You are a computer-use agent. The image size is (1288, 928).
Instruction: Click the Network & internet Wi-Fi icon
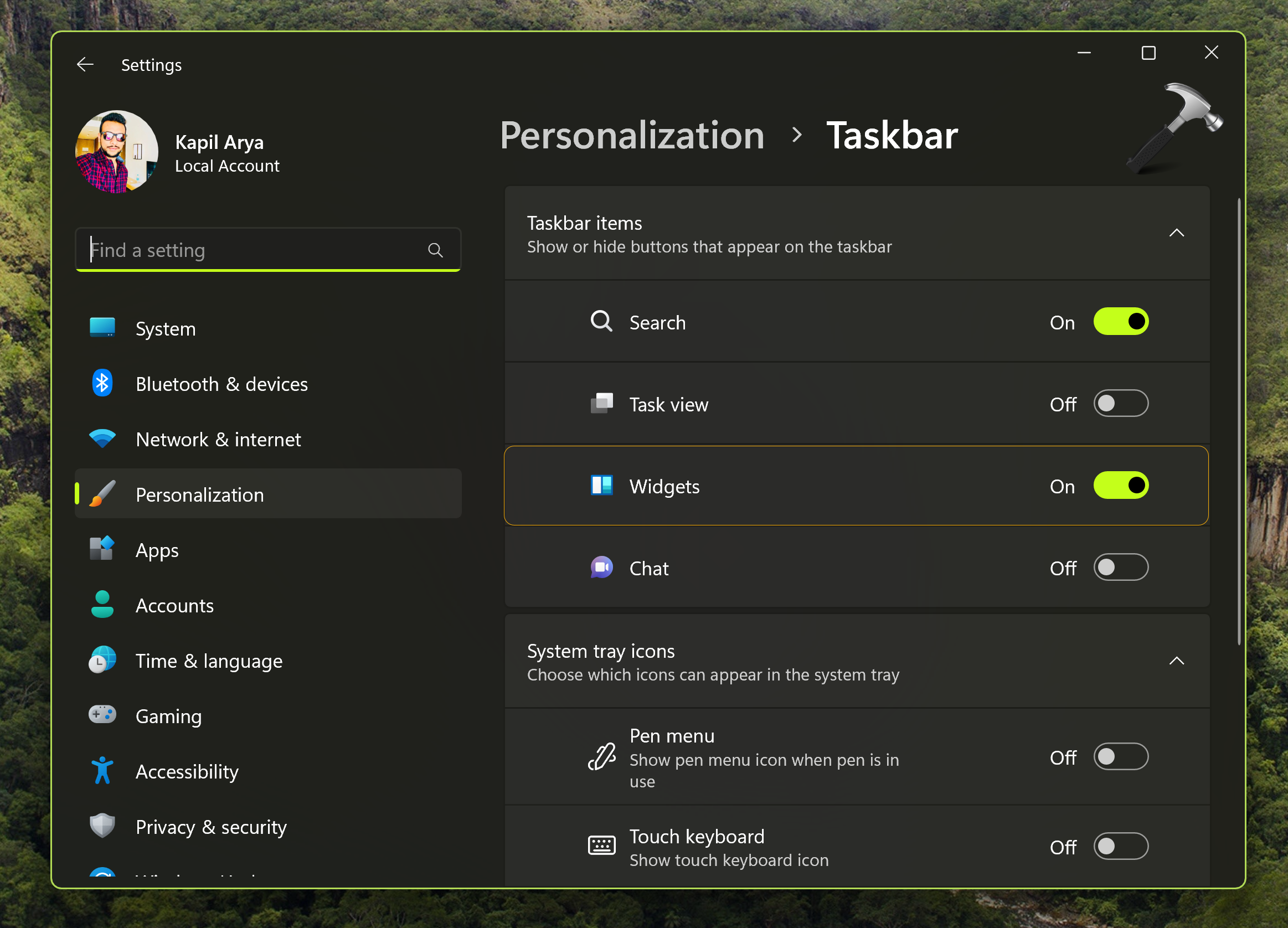[x=102, y=439]
